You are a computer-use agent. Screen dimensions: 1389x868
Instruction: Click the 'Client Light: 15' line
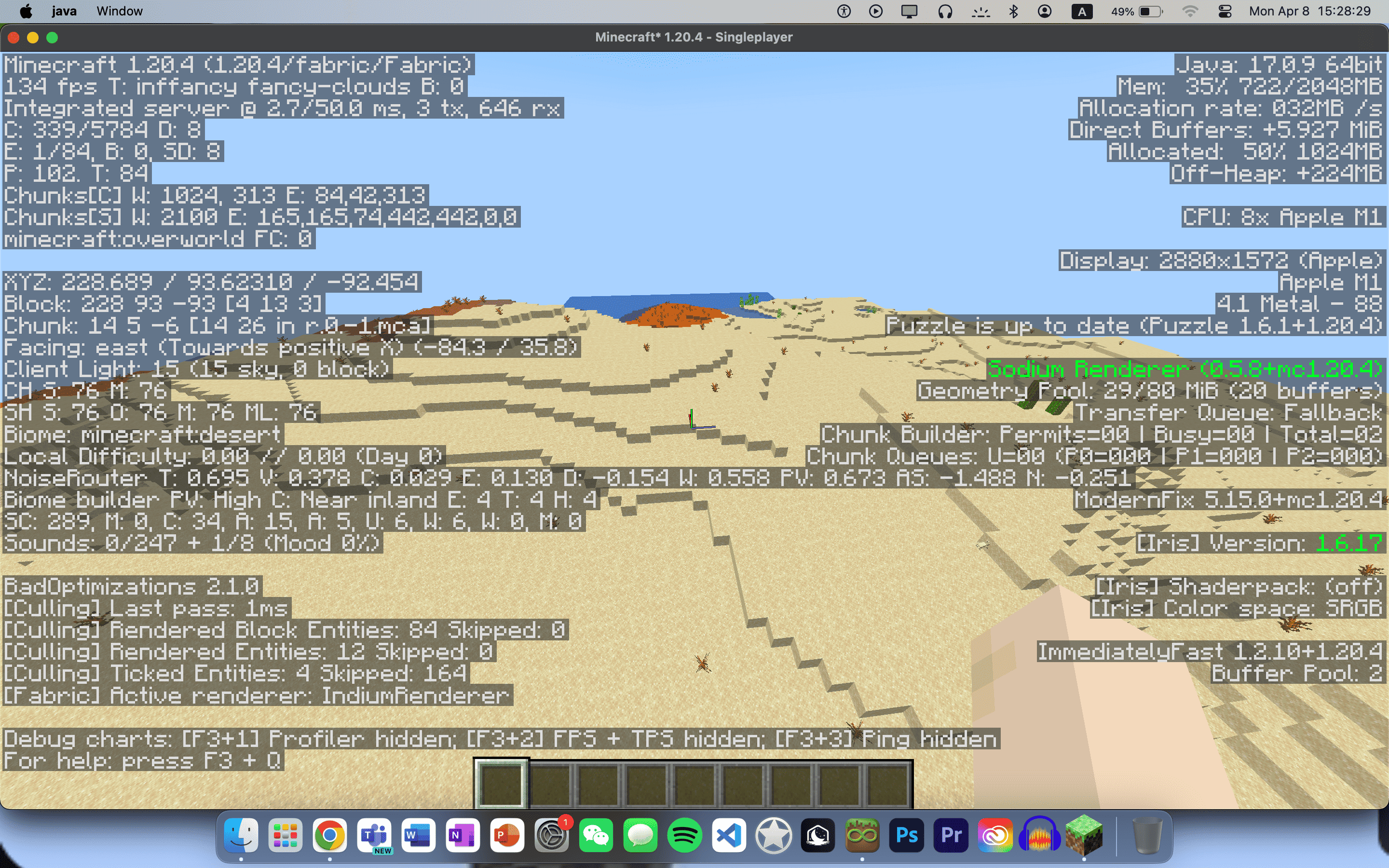click(x=197, y=370)
